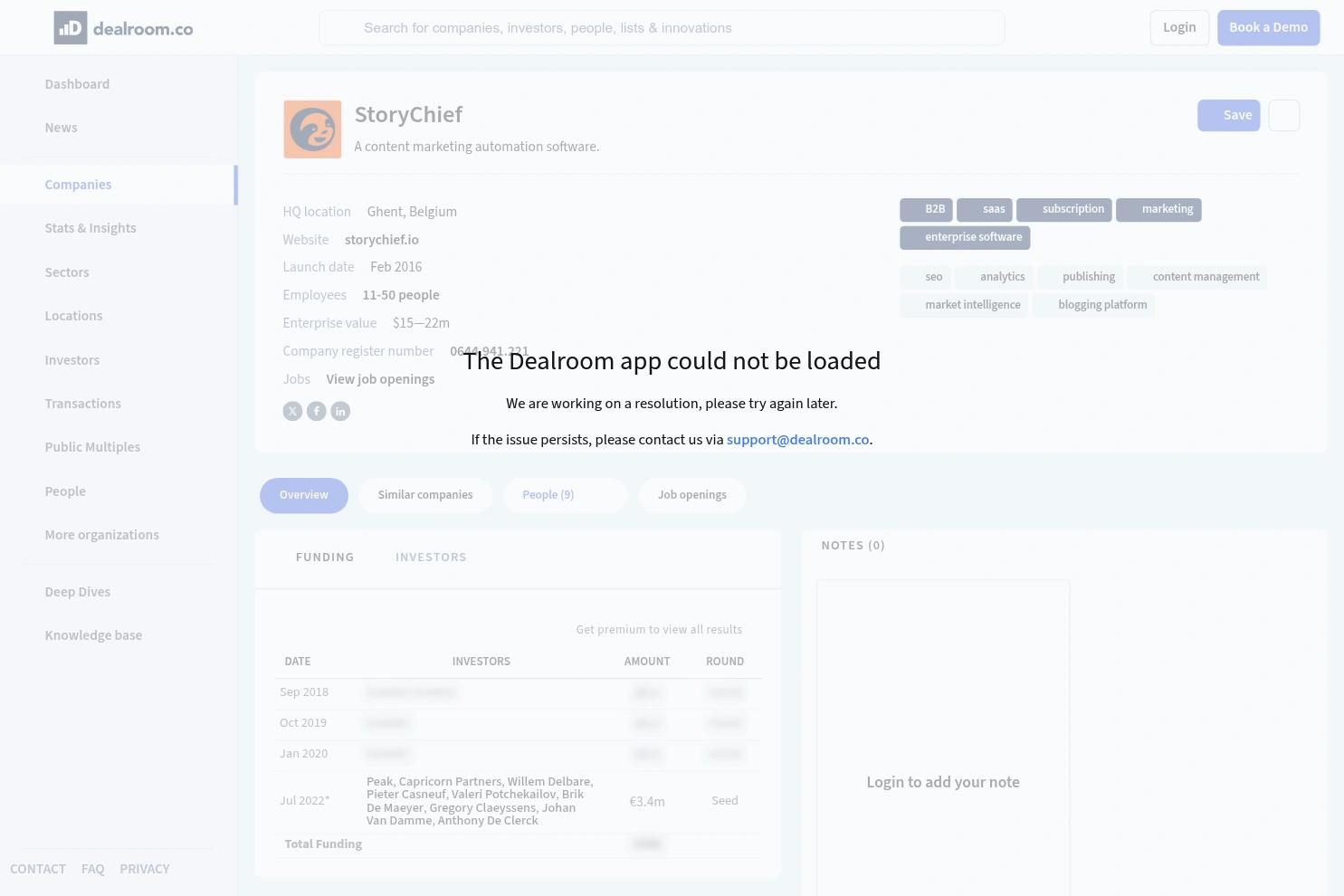Click the Login button
Screen dimensions: 1344x896
[x=1179, y=27]
